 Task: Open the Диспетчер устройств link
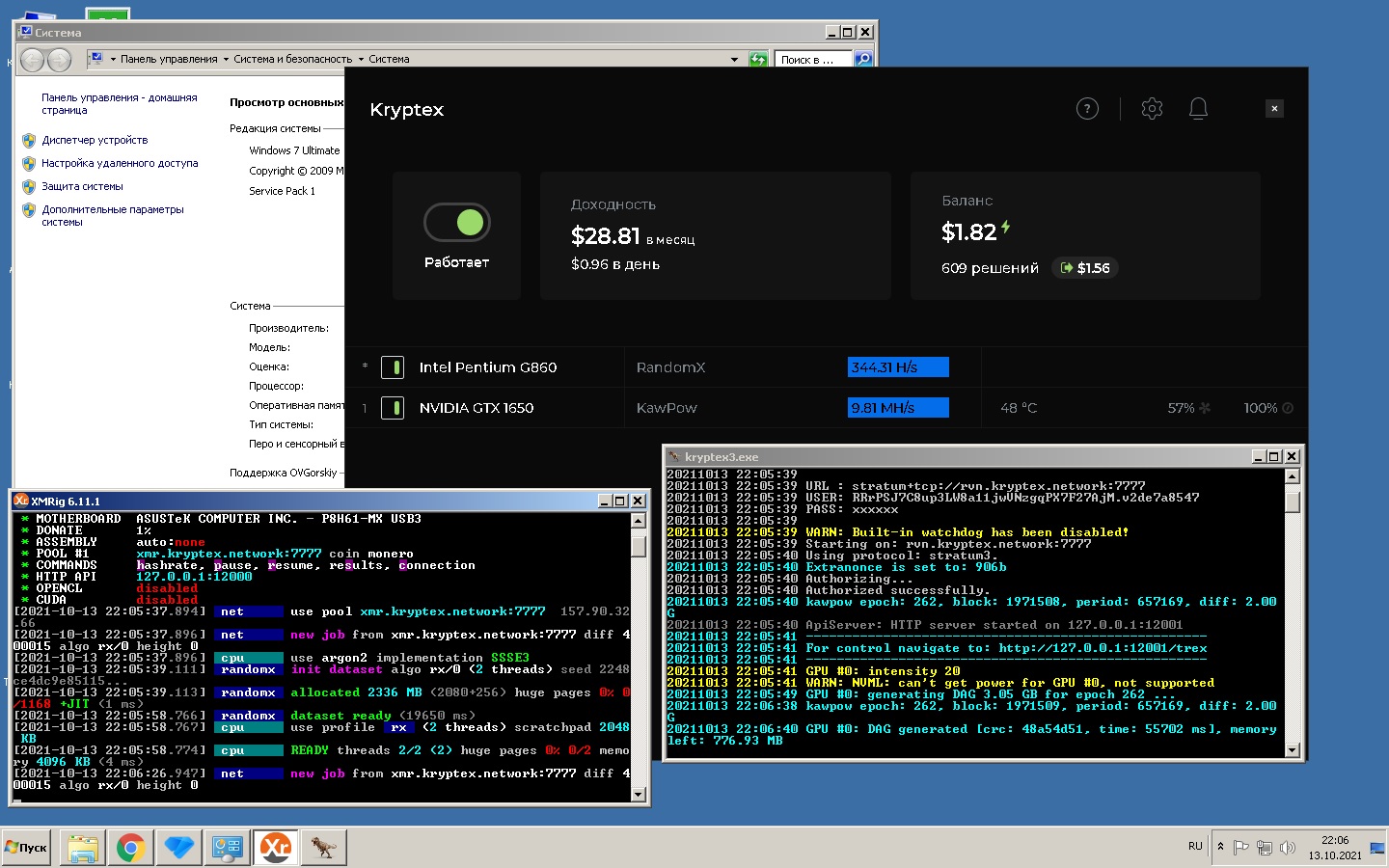click(x=95, y=140)
